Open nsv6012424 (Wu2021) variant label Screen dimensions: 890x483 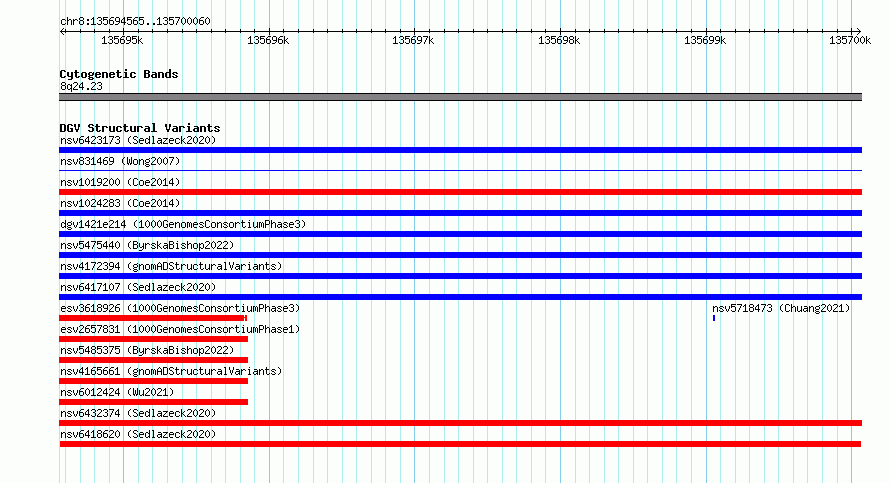pos(117,392)
